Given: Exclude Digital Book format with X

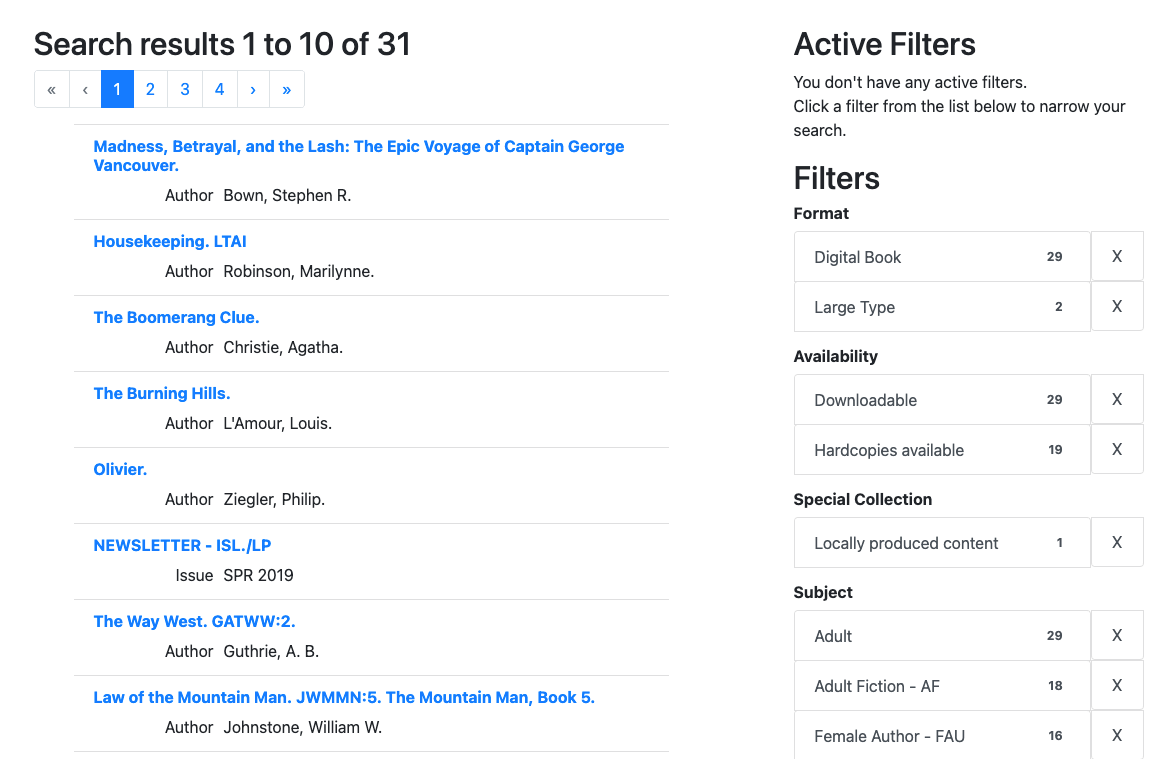Looking at the screenshot, I should coord(1116,257).
